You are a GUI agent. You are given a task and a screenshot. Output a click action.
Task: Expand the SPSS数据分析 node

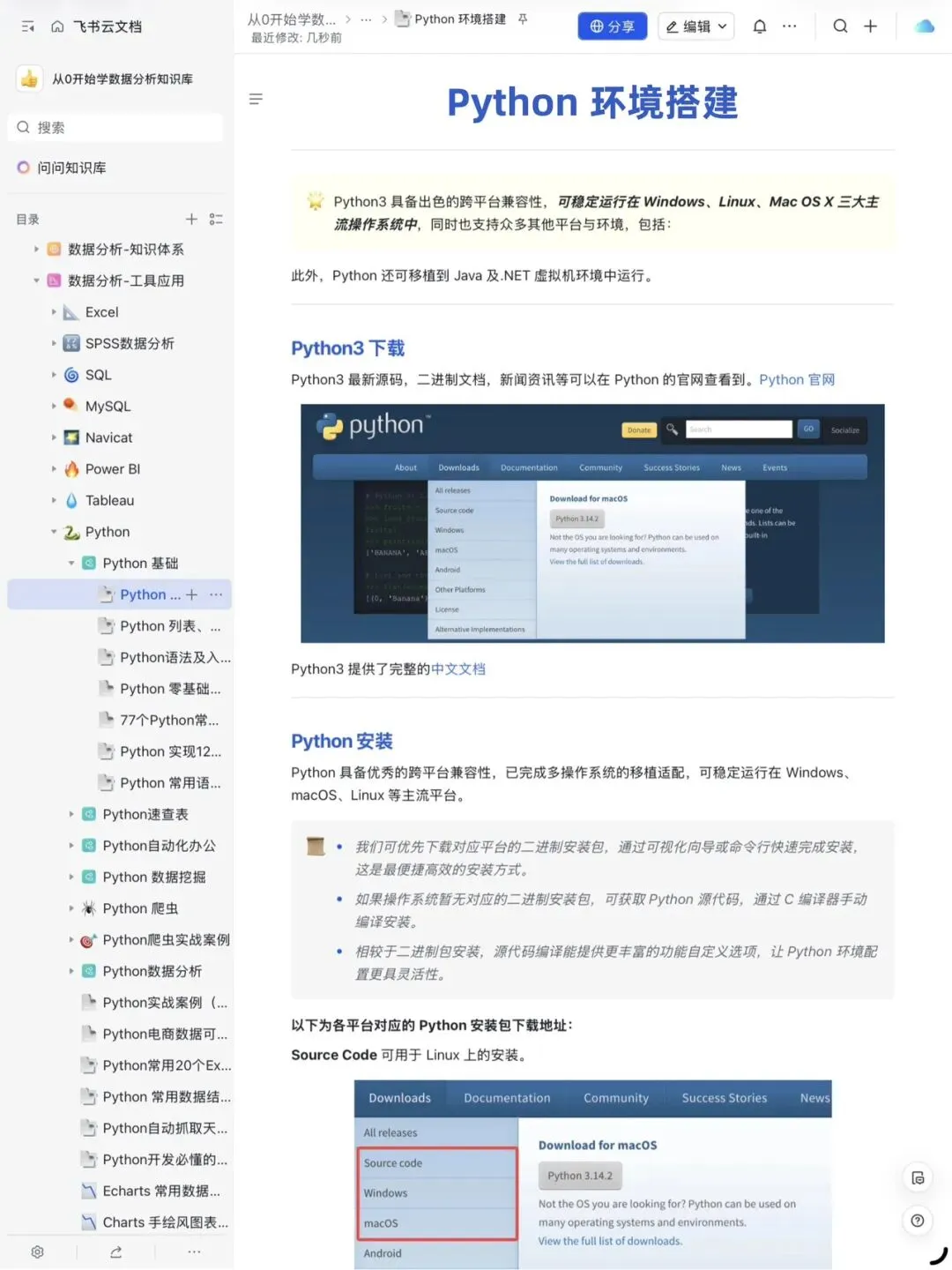click(x=54, y=344)
